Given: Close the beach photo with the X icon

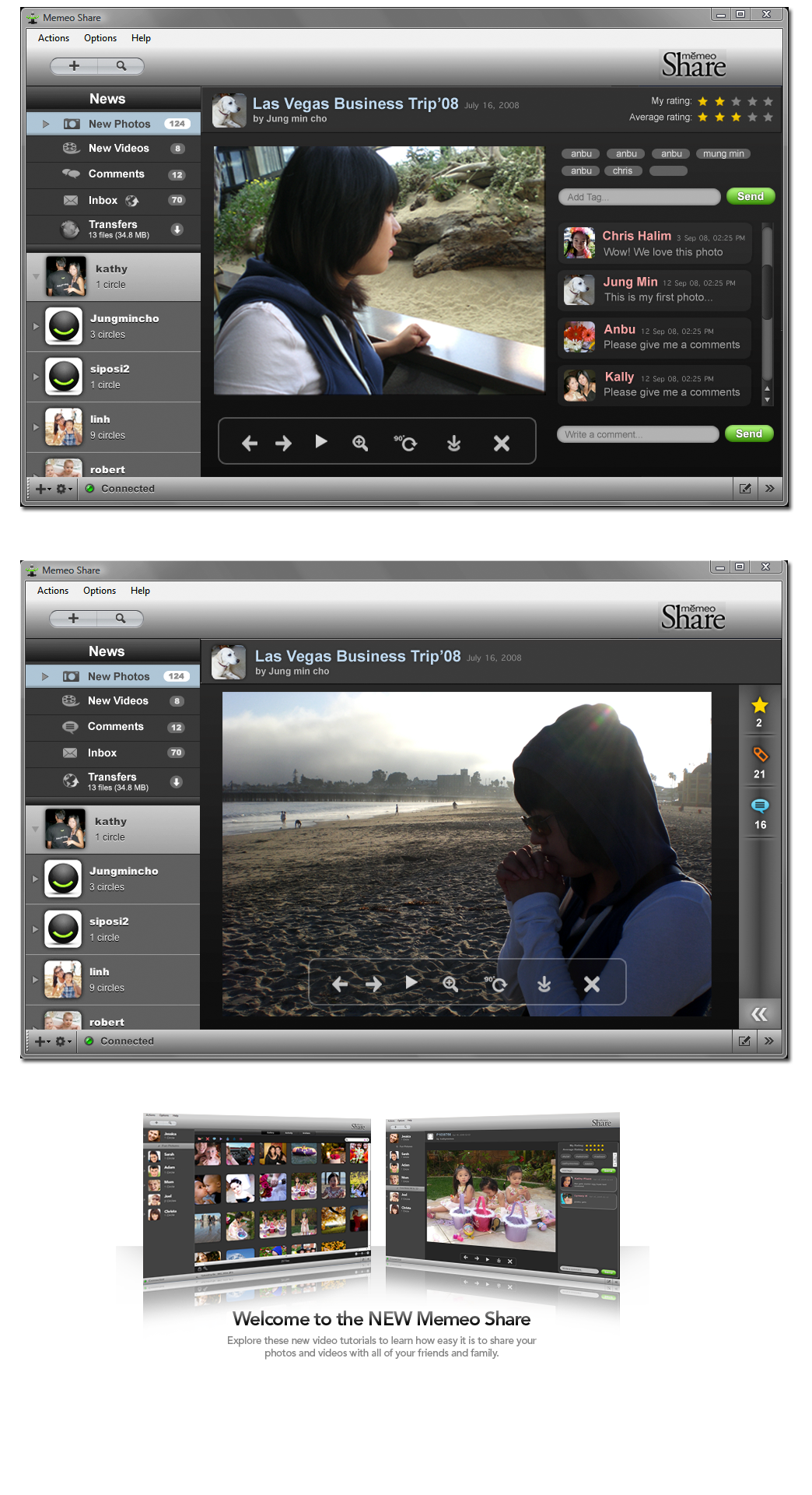Looking at the screenshot, I should click(592, 984).
